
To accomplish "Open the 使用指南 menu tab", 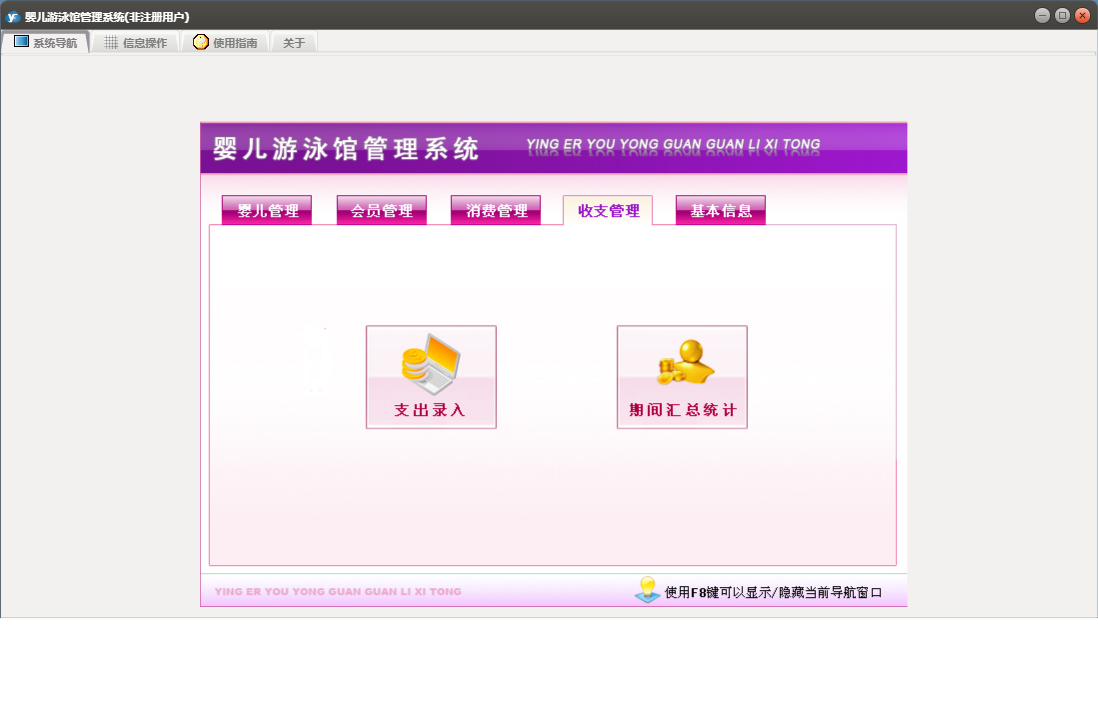I will click(225, 42).
